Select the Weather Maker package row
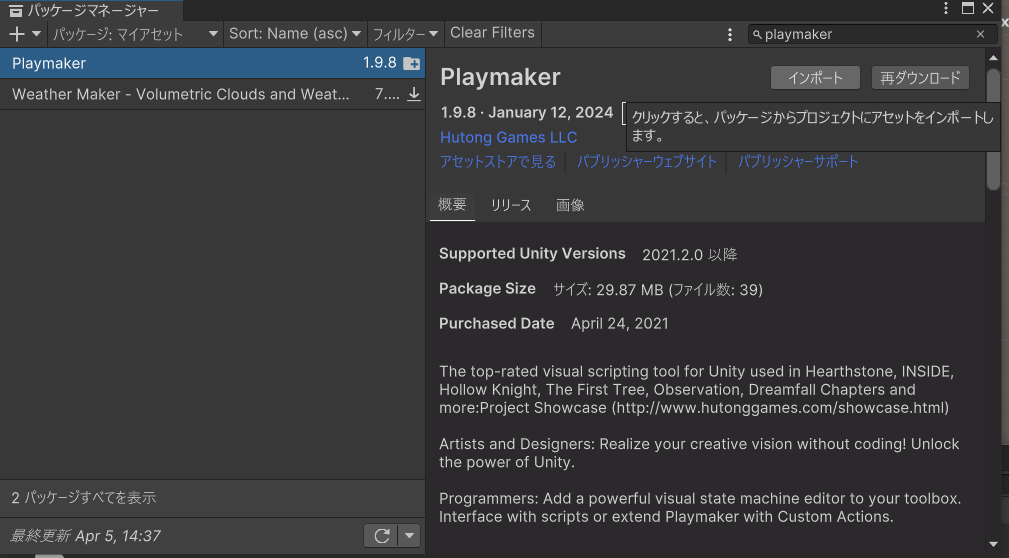This screenshot has height=558, width=1009. [212, 94]
